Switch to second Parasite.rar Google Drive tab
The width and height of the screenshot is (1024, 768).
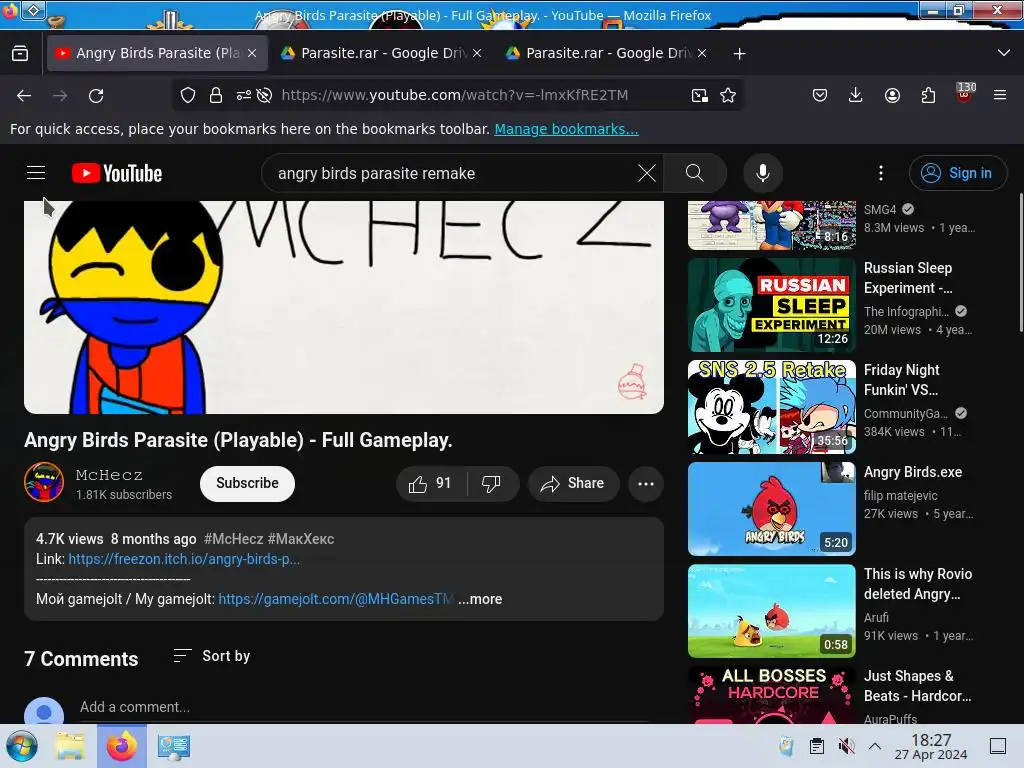coord(607,53)
